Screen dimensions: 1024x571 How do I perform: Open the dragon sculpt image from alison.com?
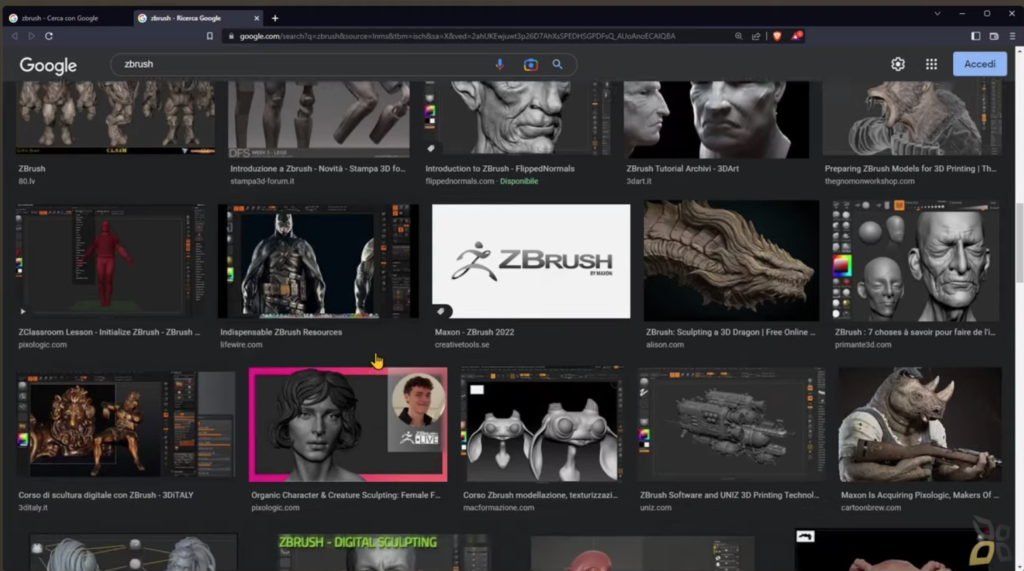tap(731, 261)
